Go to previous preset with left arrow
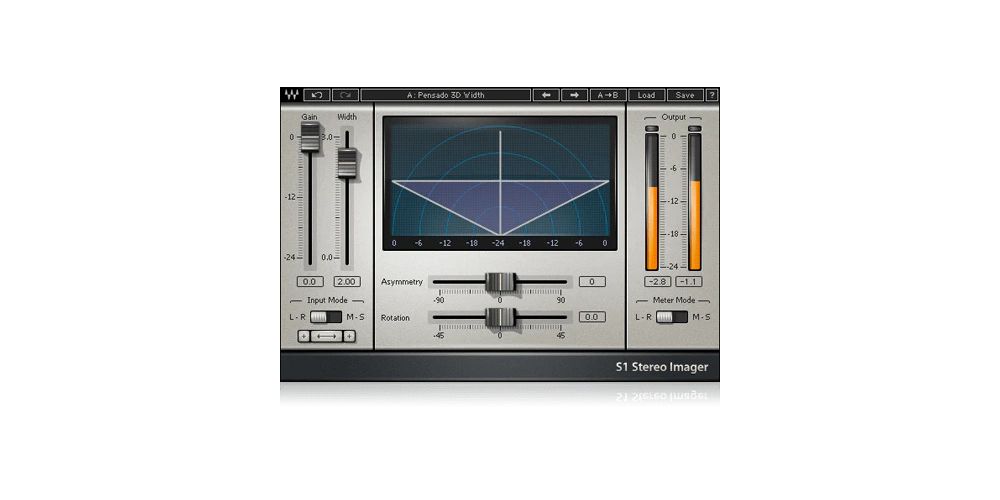 [x=546, y=95]
